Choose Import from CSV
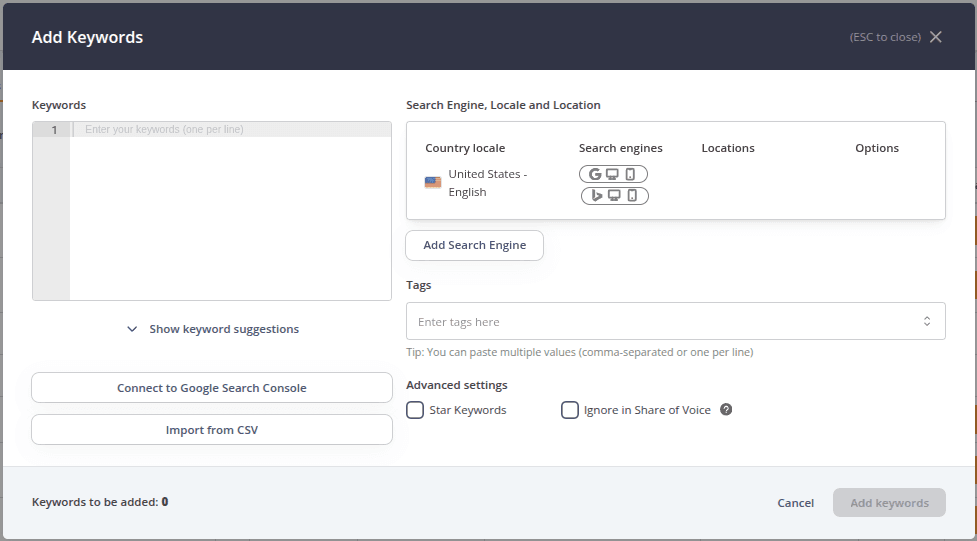This screenshot has width=977, height=541. (x=212, y=430)
